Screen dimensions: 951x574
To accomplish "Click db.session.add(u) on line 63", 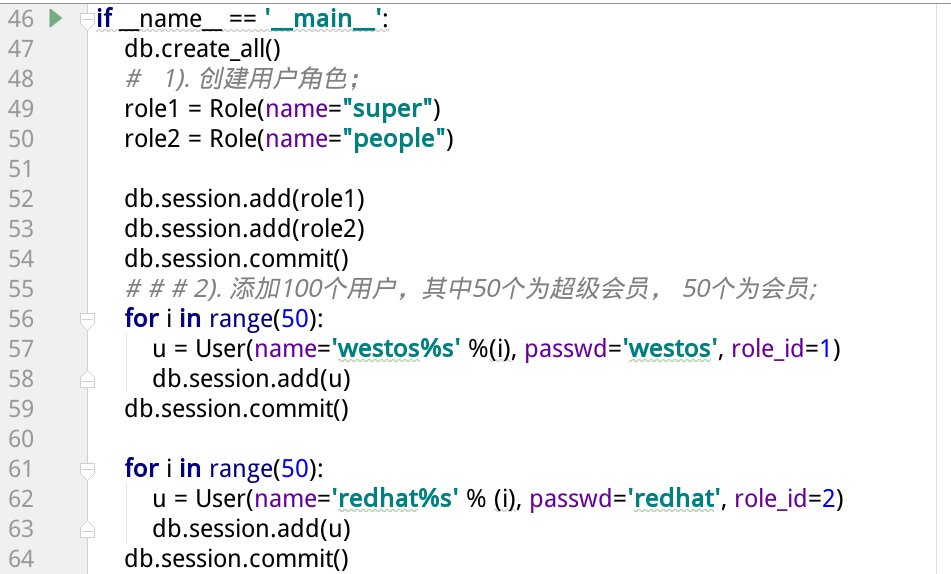I will (252, 529).
